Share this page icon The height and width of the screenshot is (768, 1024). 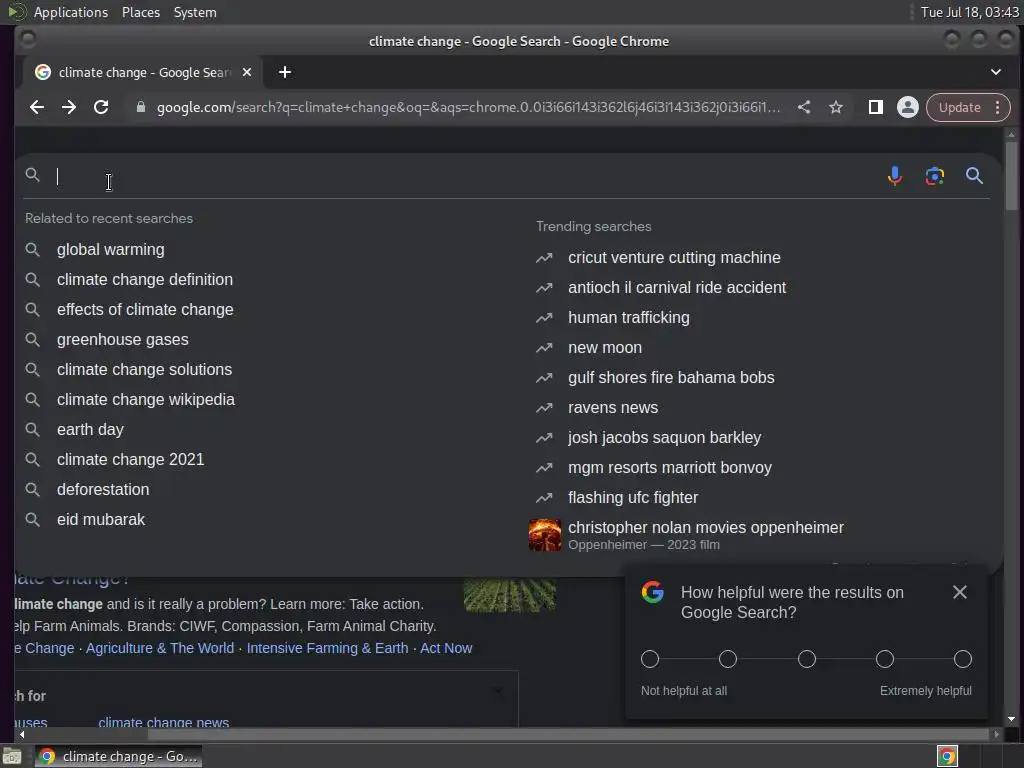(x=804, y=107)
